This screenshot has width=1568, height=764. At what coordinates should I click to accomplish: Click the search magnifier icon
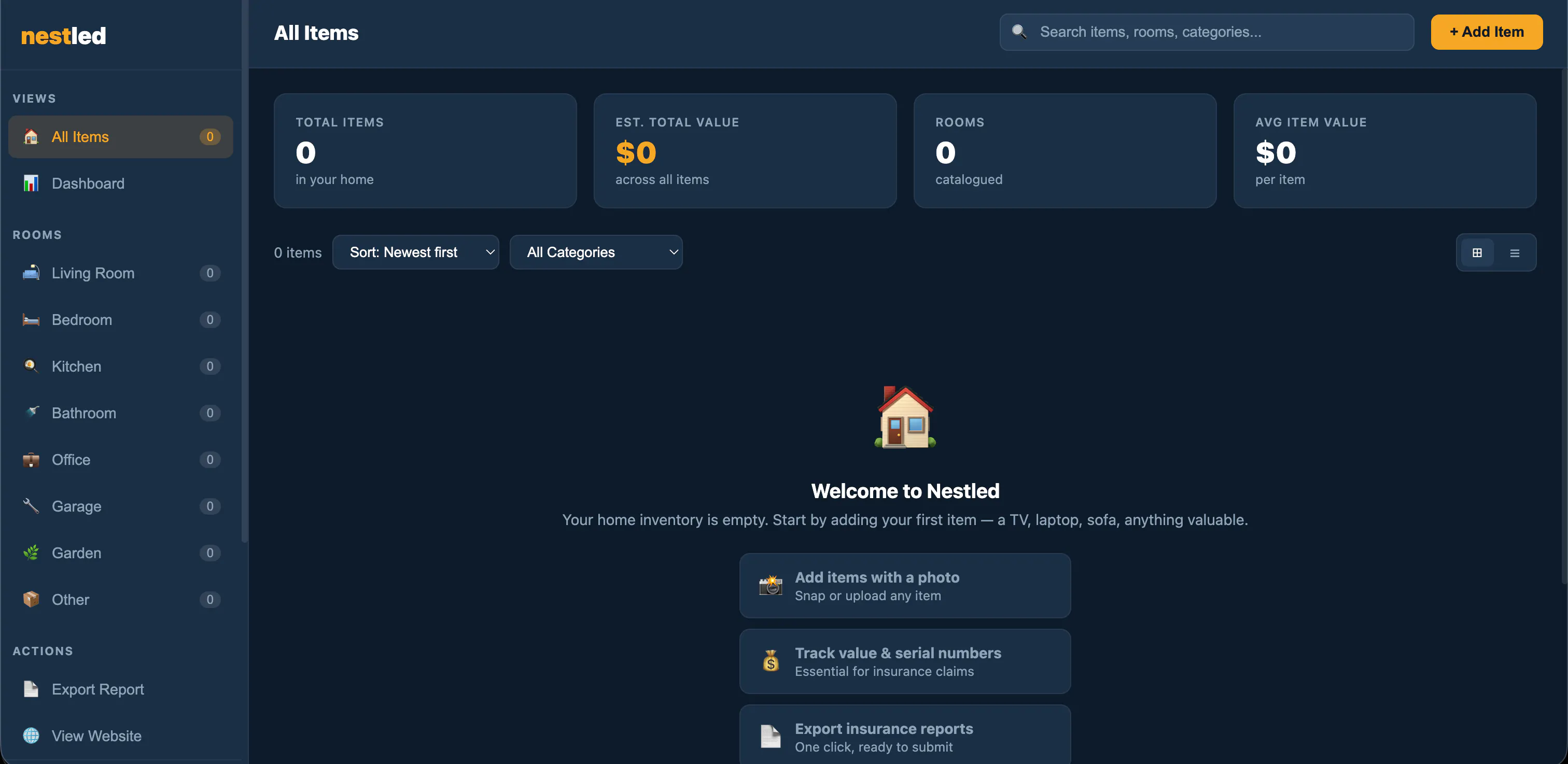click(1019, 32)
